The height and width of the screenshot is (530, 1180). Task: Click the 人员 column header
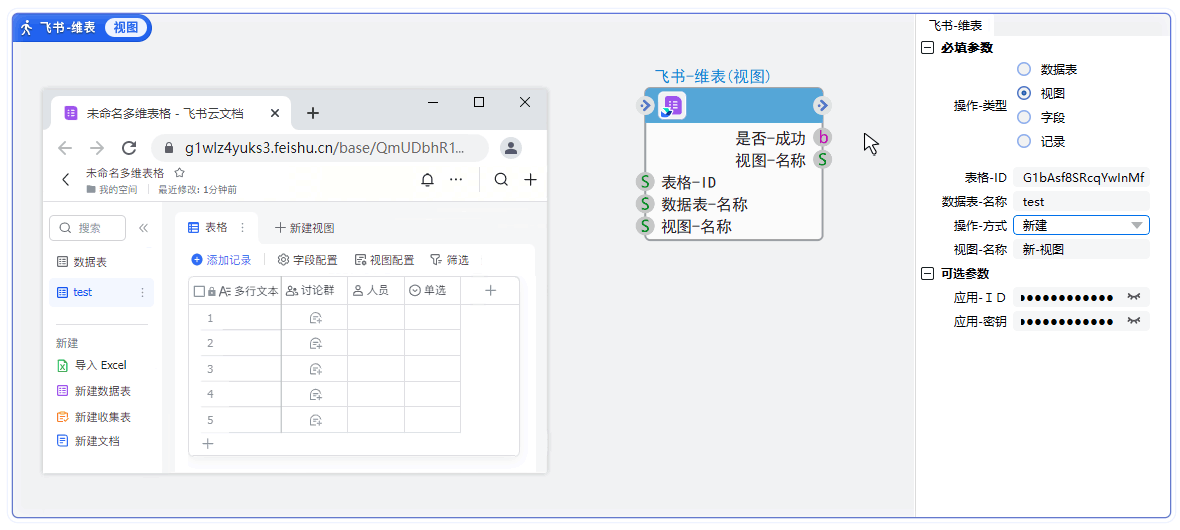376,291
